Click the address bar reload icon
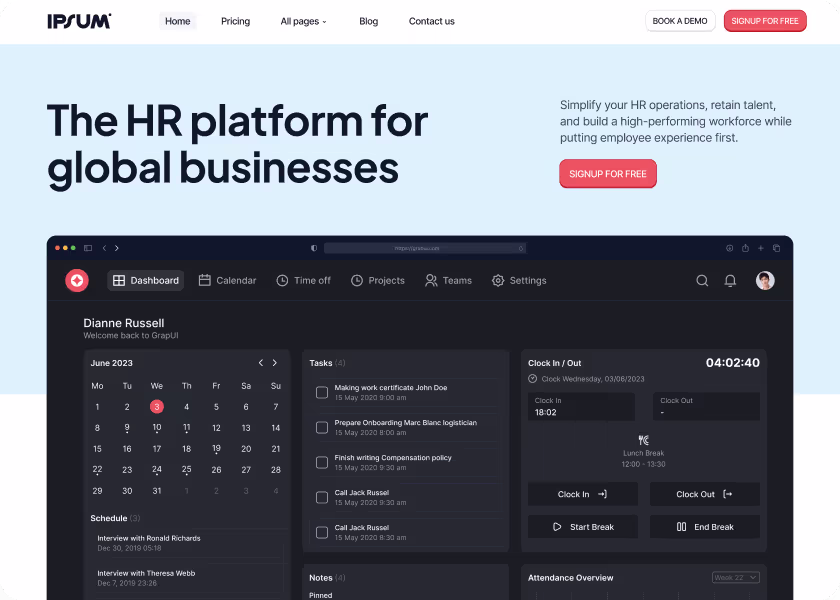Viewport: 840px width, 600px height. 521,248
